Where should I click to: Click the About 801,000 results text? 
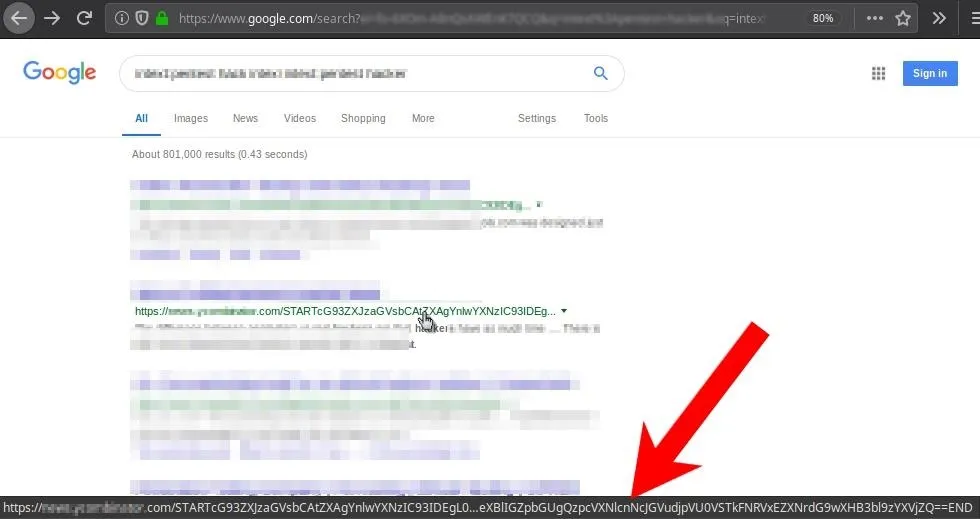(219, 154)
